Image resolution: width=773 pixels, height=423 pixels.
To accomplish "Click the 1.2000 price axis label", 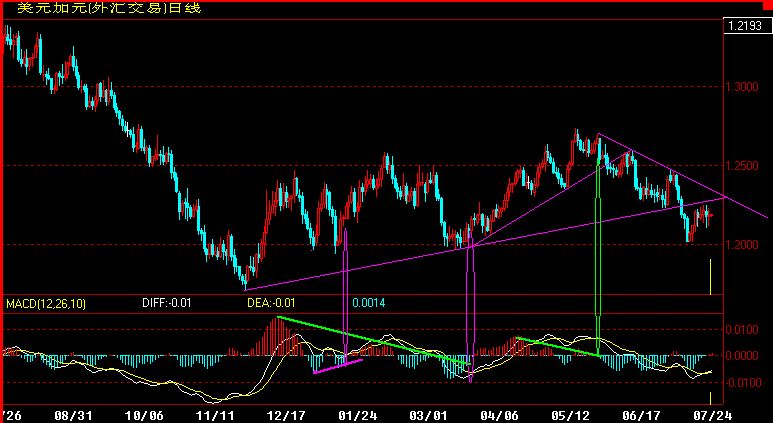I will point(742,245).
